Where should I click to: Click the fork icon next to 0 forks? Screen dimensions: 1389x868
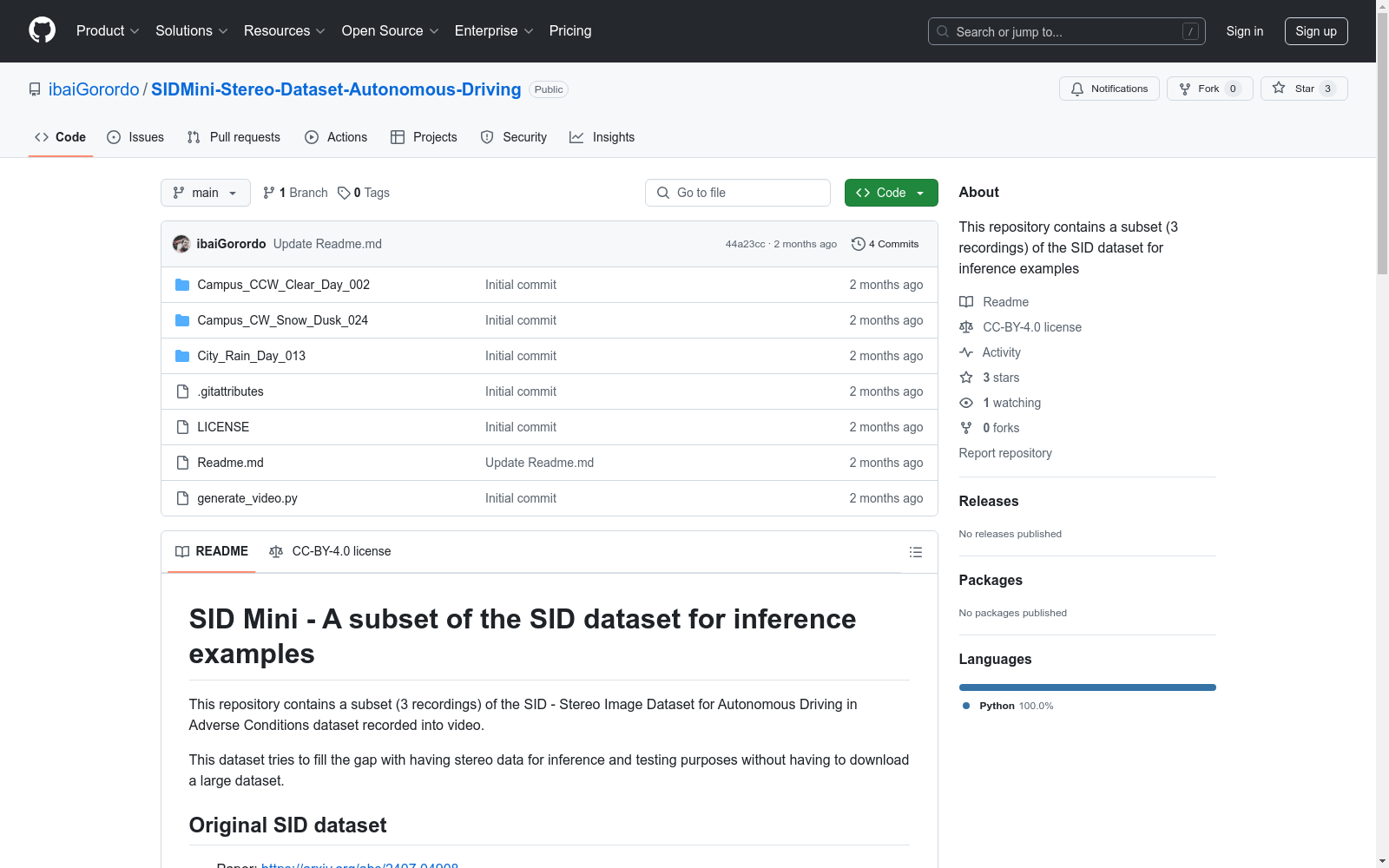click(966, 428)
